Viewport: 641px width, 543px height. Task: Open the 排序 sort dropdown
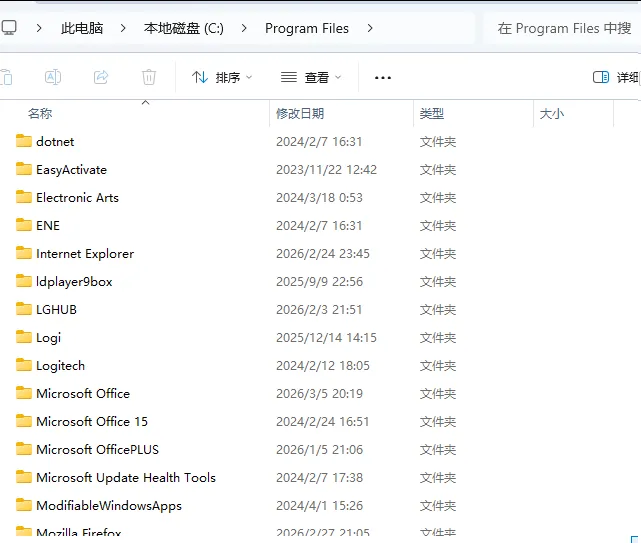tap(222, 77)
